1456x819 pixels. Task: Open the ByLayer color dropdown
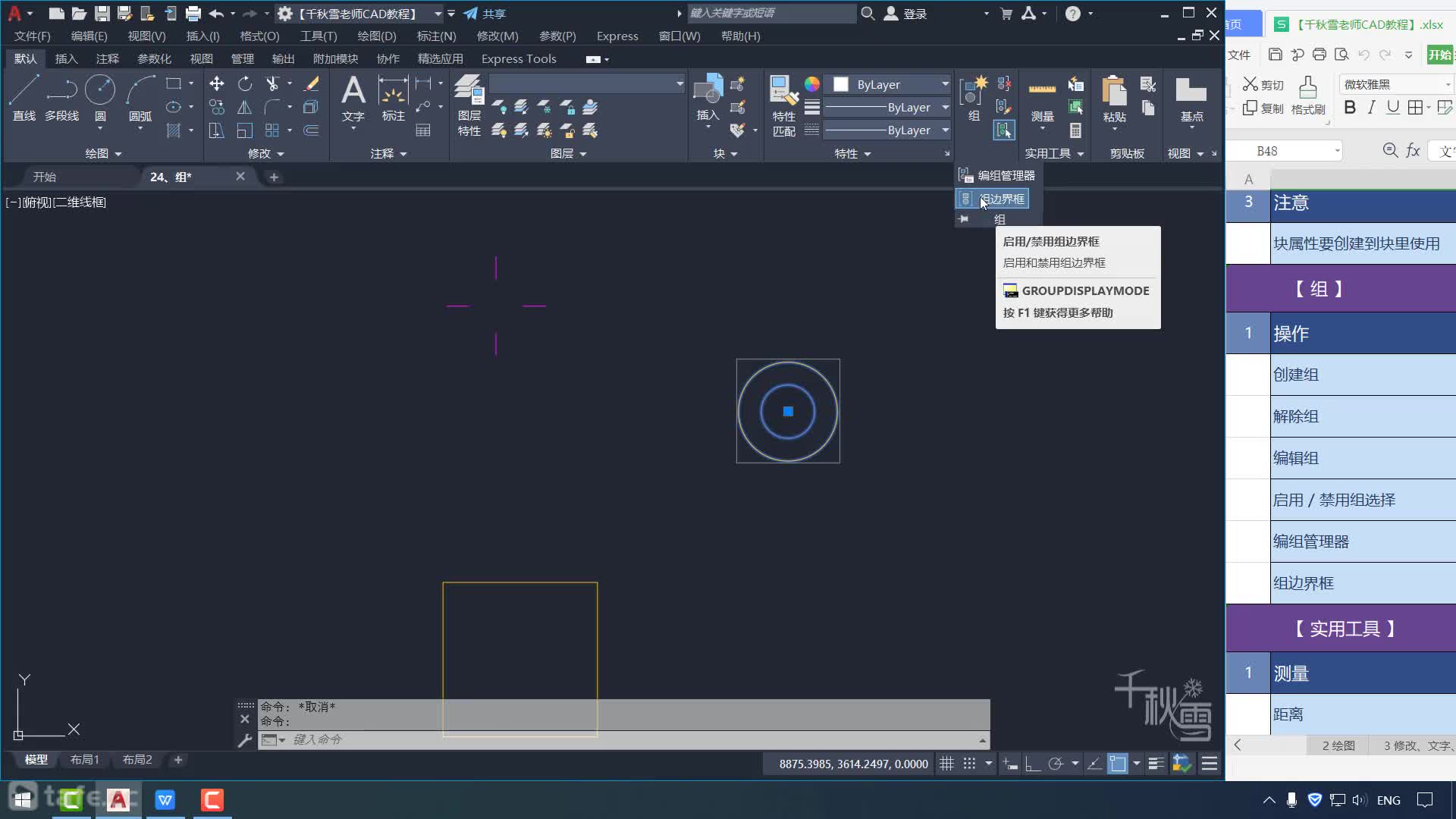(946, 84)
